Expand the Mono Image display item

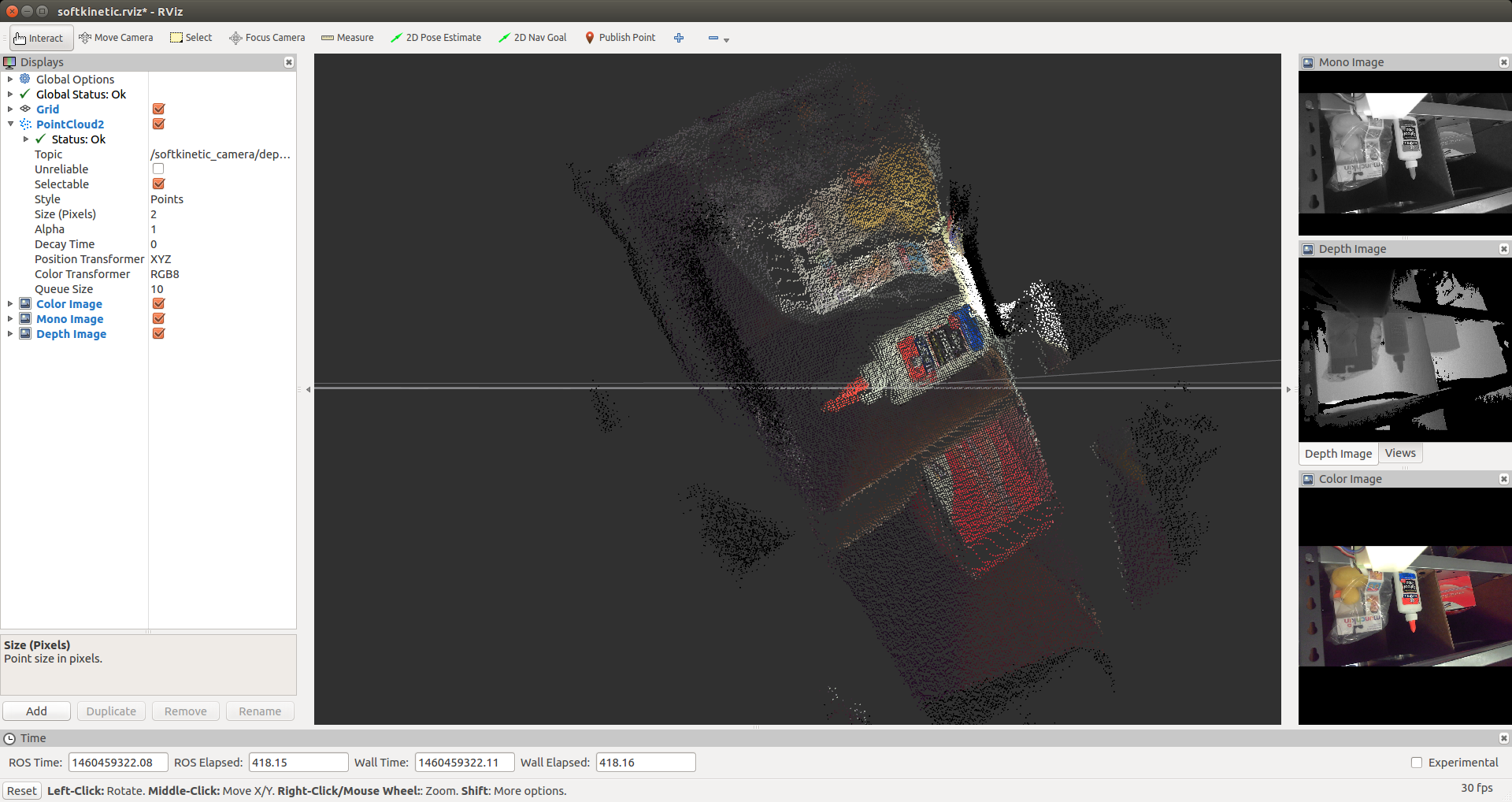(10, 318)
